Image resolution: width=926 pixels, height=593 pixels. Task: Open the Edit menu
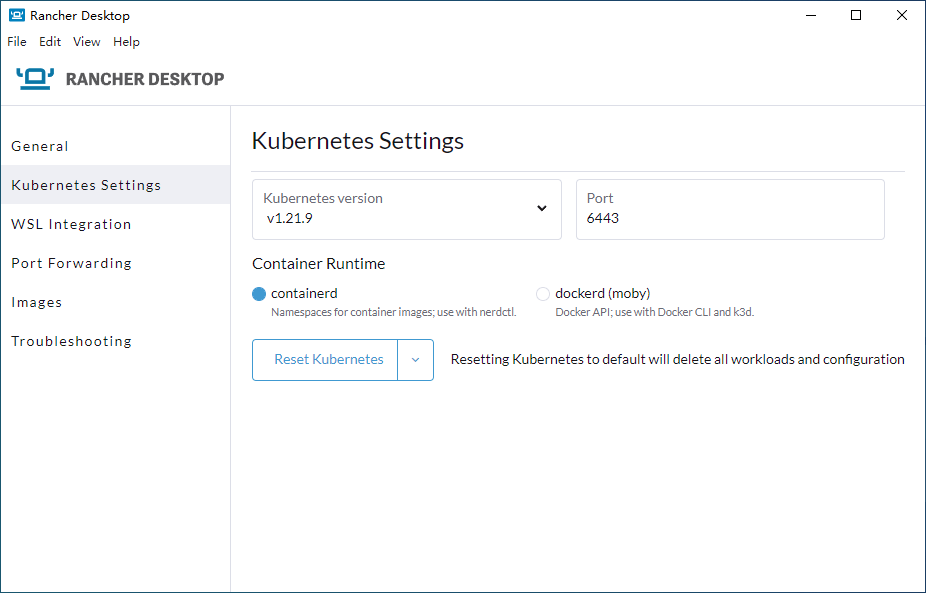(x=50, y=41)
